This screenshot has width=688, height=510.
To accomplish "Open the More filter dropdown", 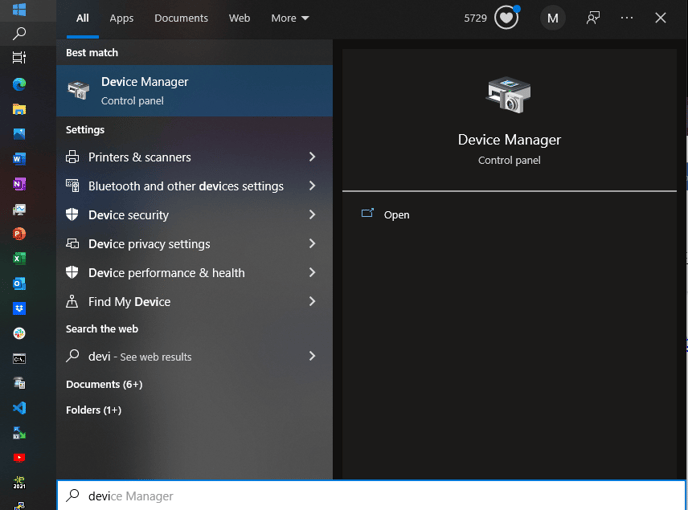I will 290,18.
